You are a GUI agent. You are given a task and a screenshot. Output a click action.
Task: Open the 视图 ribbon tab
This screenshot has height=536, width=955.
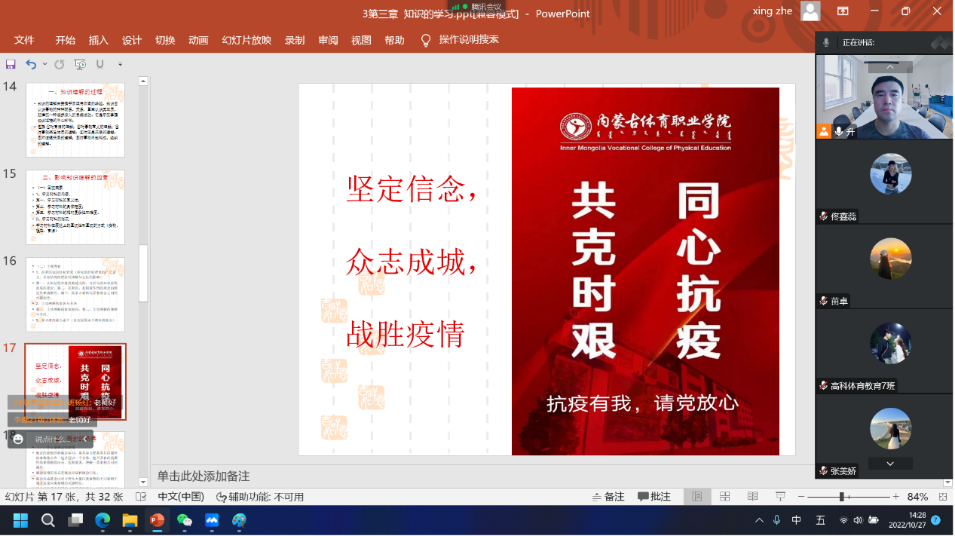[361, 40]
